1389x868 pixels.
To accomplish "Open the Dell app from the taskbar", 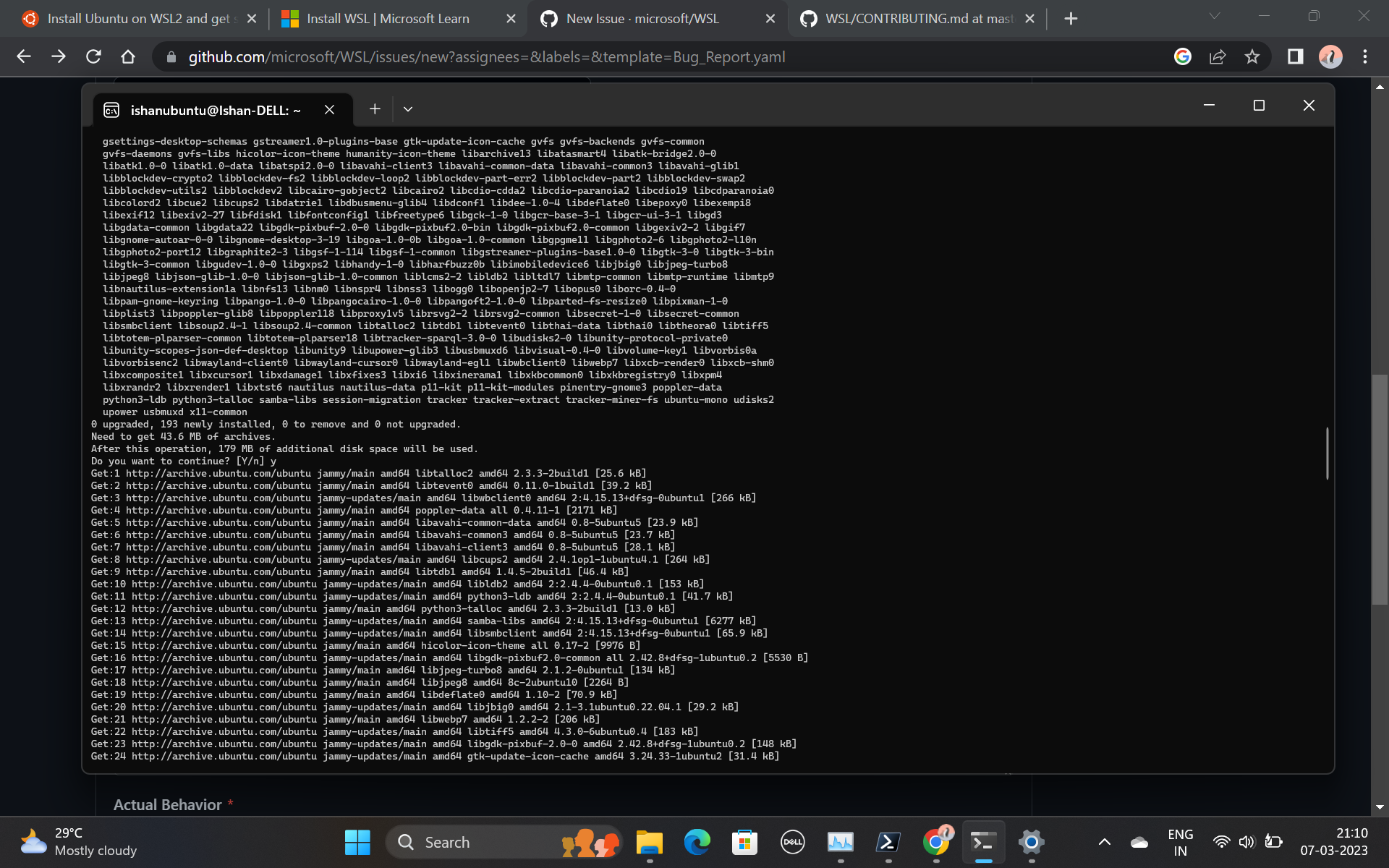I will click(793, 842).
